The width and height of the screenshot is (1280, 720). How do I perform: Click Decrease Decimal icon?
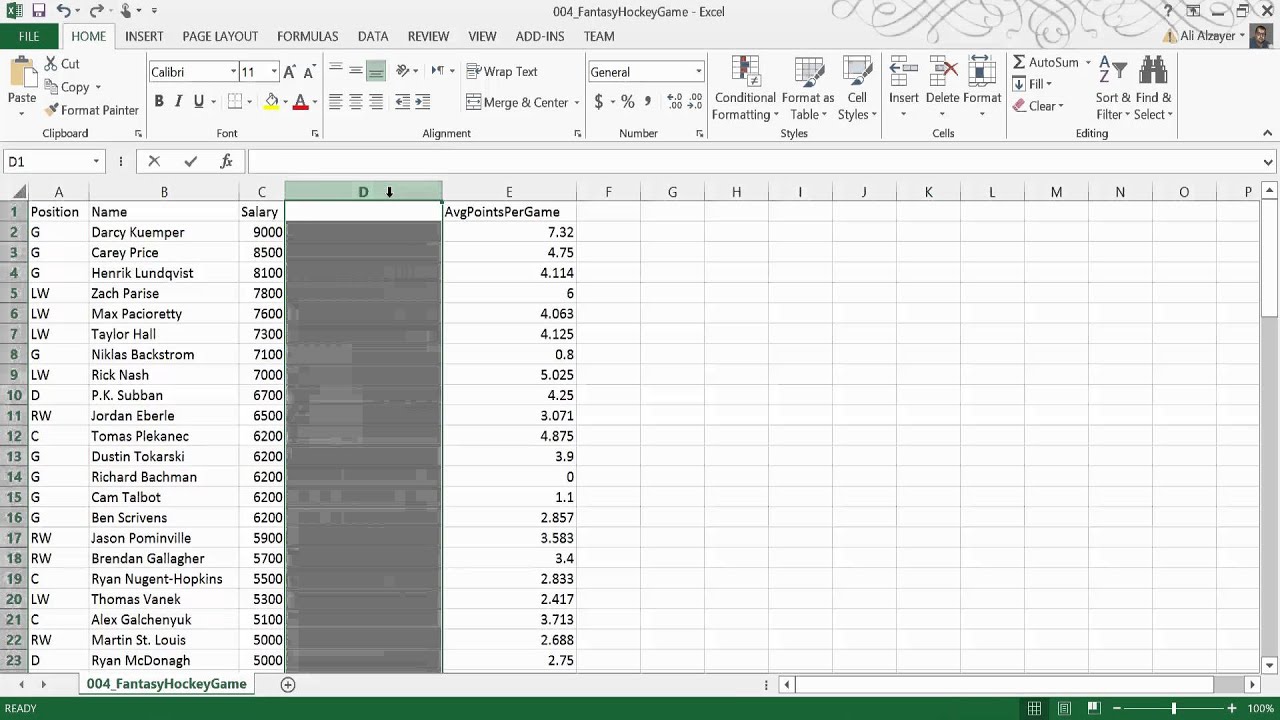695,102
